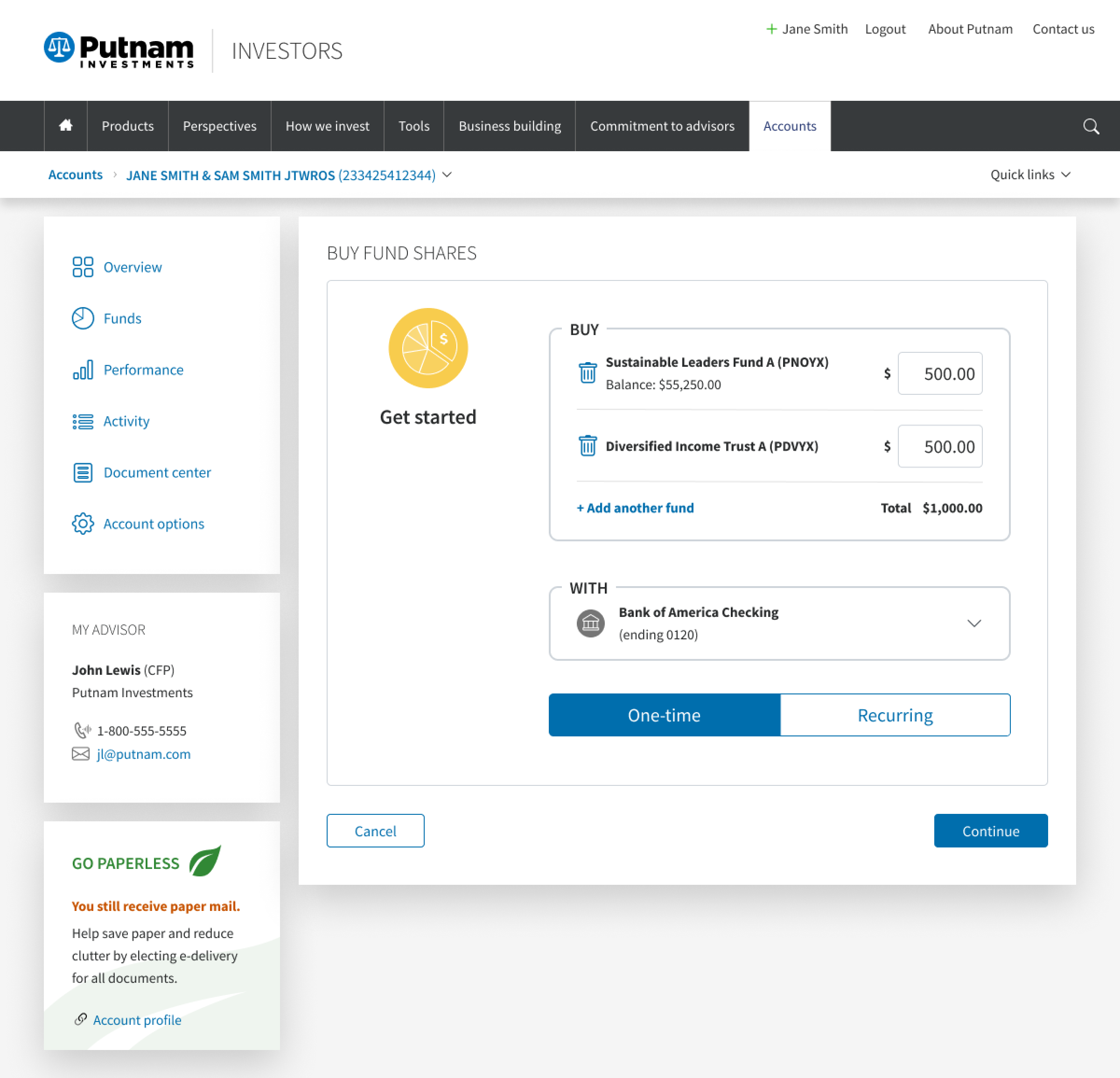Switch to Recurring payment option
The width and height of the screenshot is (1120, 1078).
[x=895, y=714]
